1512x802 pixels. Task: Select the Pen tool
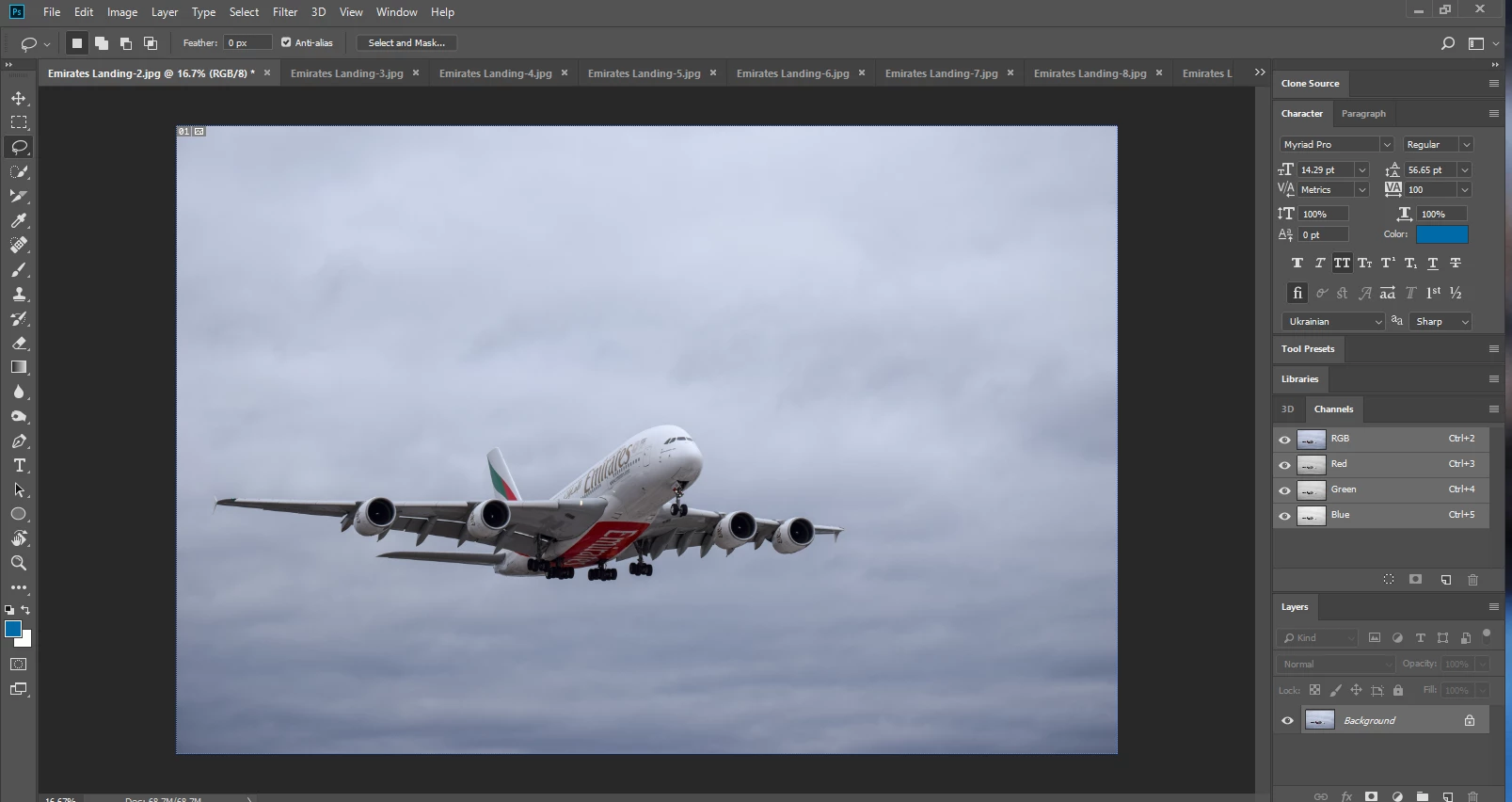19,441
